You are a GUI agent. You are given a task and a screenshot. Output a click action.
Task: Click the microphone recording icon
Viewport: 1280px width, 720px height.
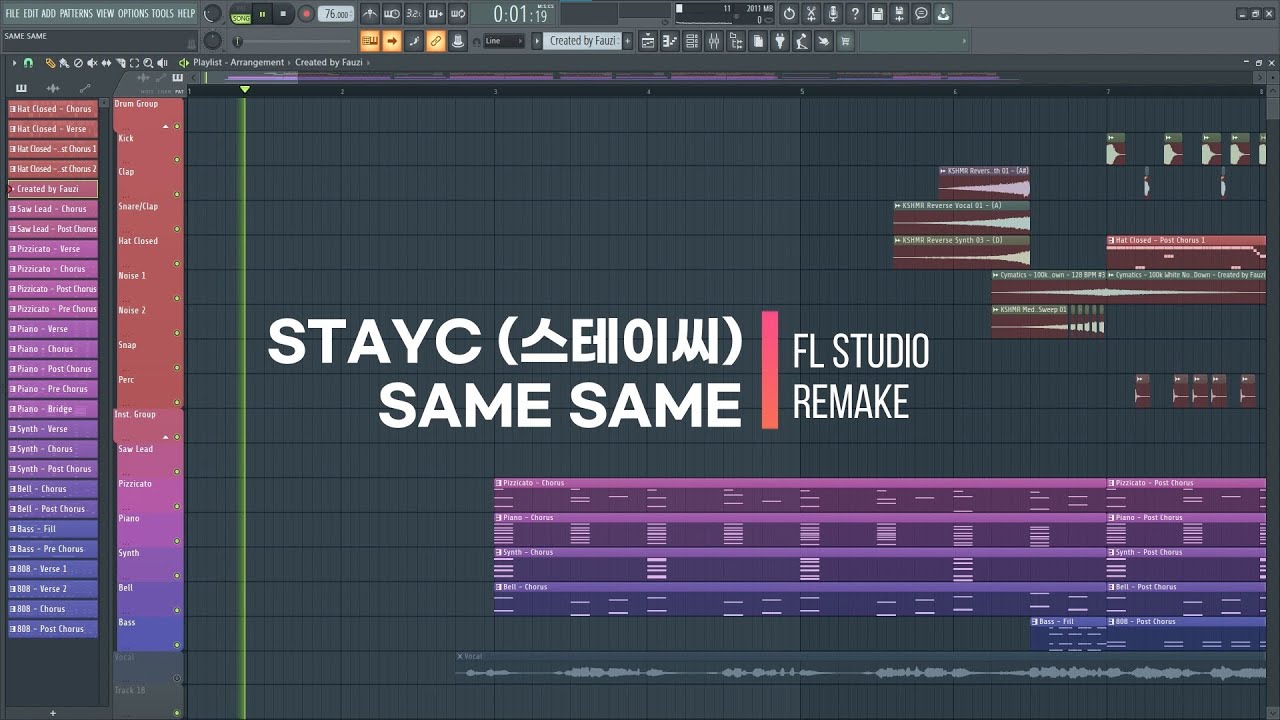coord(833,14)
